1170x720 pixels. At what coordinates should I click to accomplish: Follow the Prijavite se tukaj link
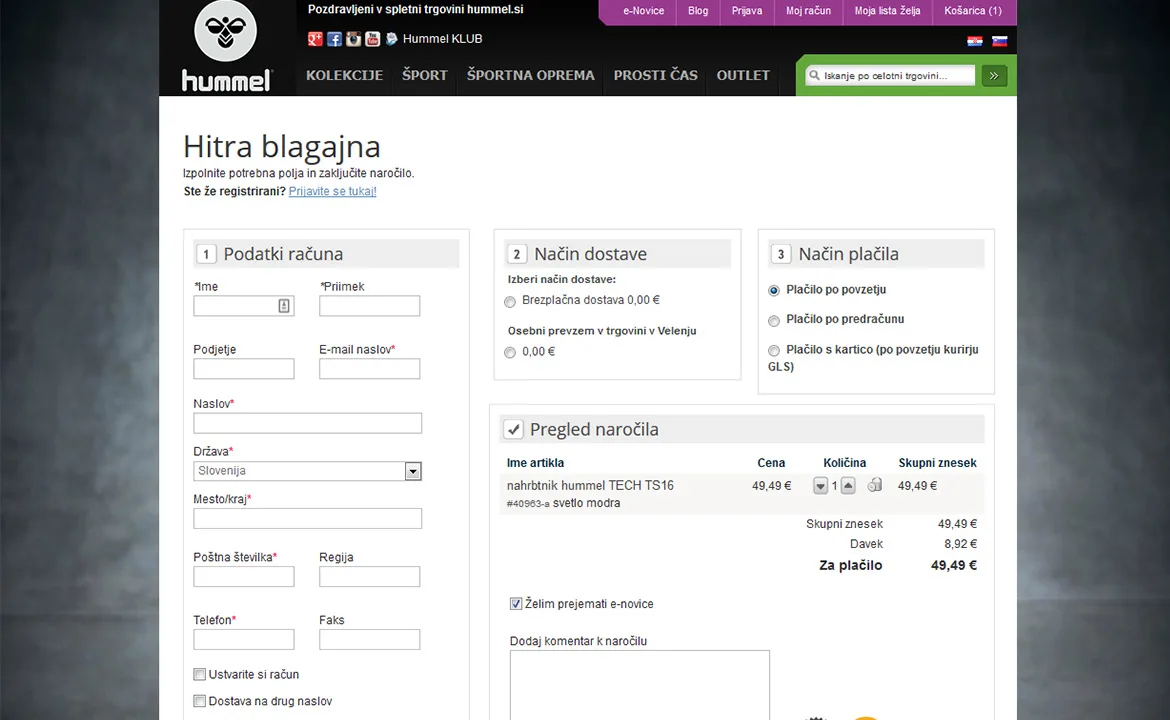pyautogui.click(x=332, y=192)
